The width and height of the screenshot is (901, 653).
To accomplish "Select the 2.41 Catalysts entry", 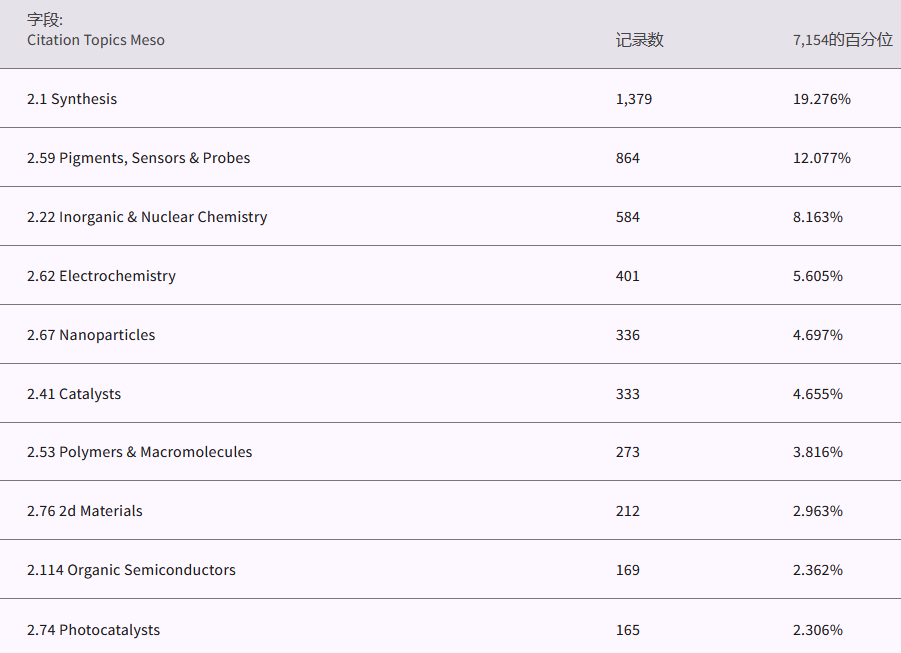I will 74,394.
